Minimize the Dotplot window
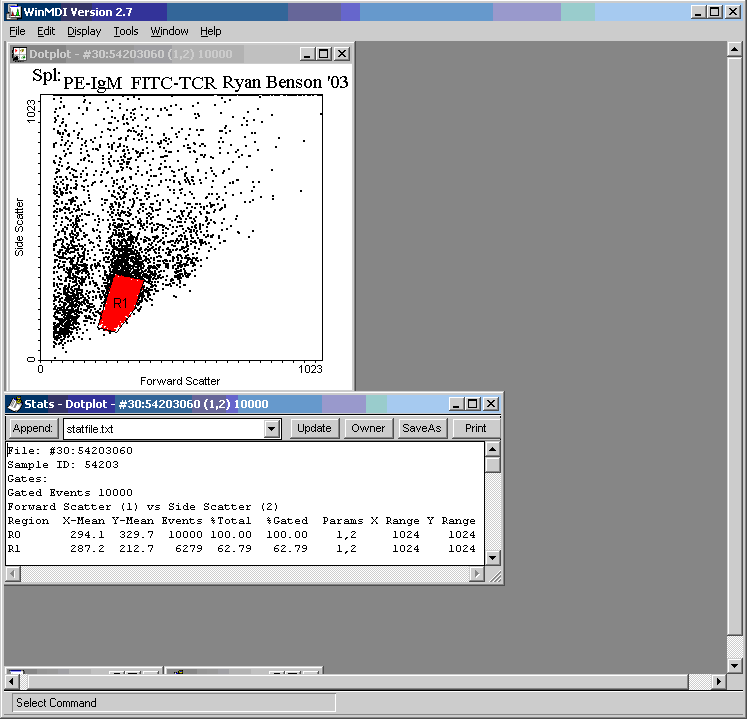 click(307, 54)
